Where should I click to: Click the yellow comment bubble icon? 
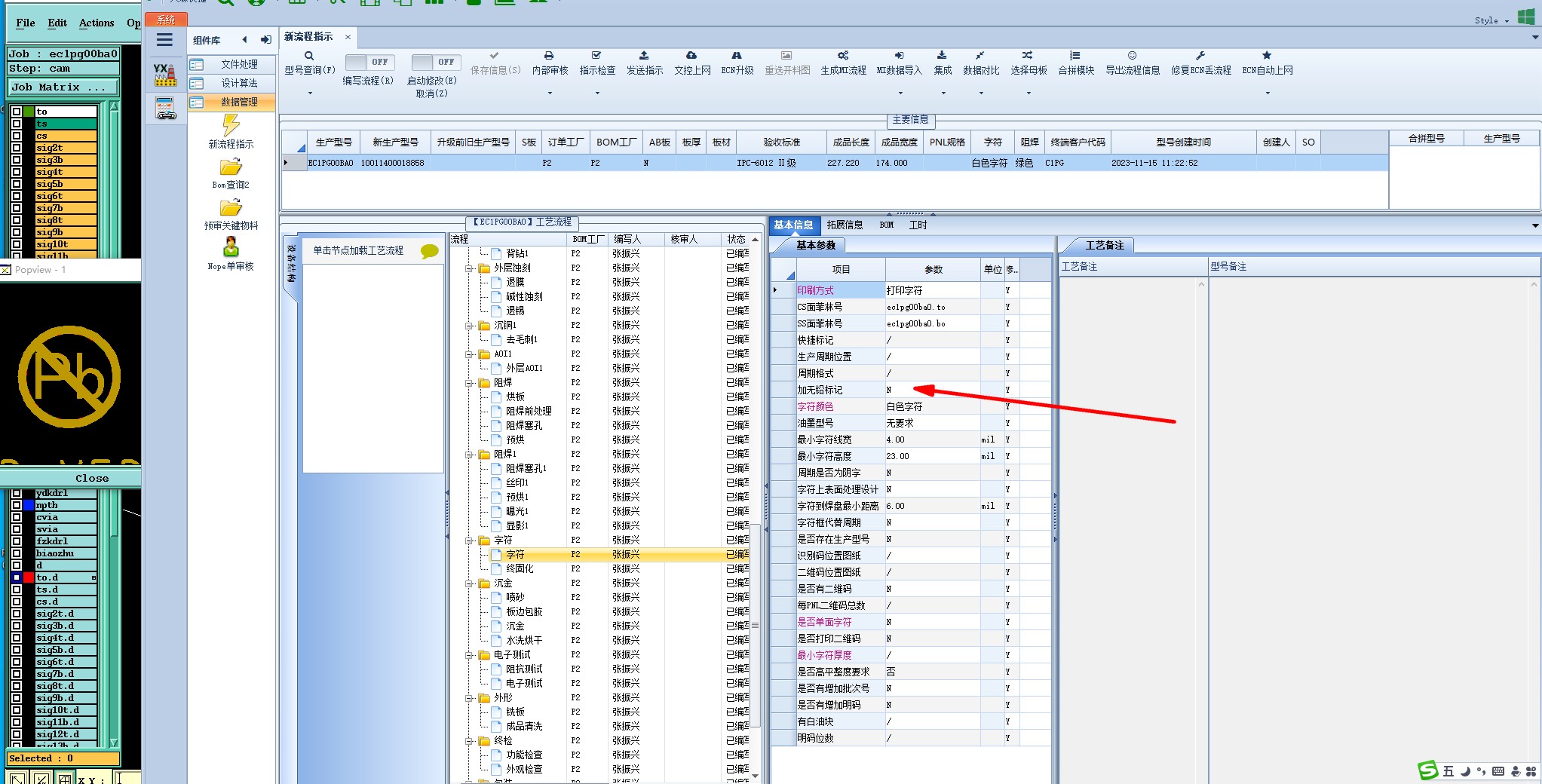pyautogui.click(x=429, y=251)
